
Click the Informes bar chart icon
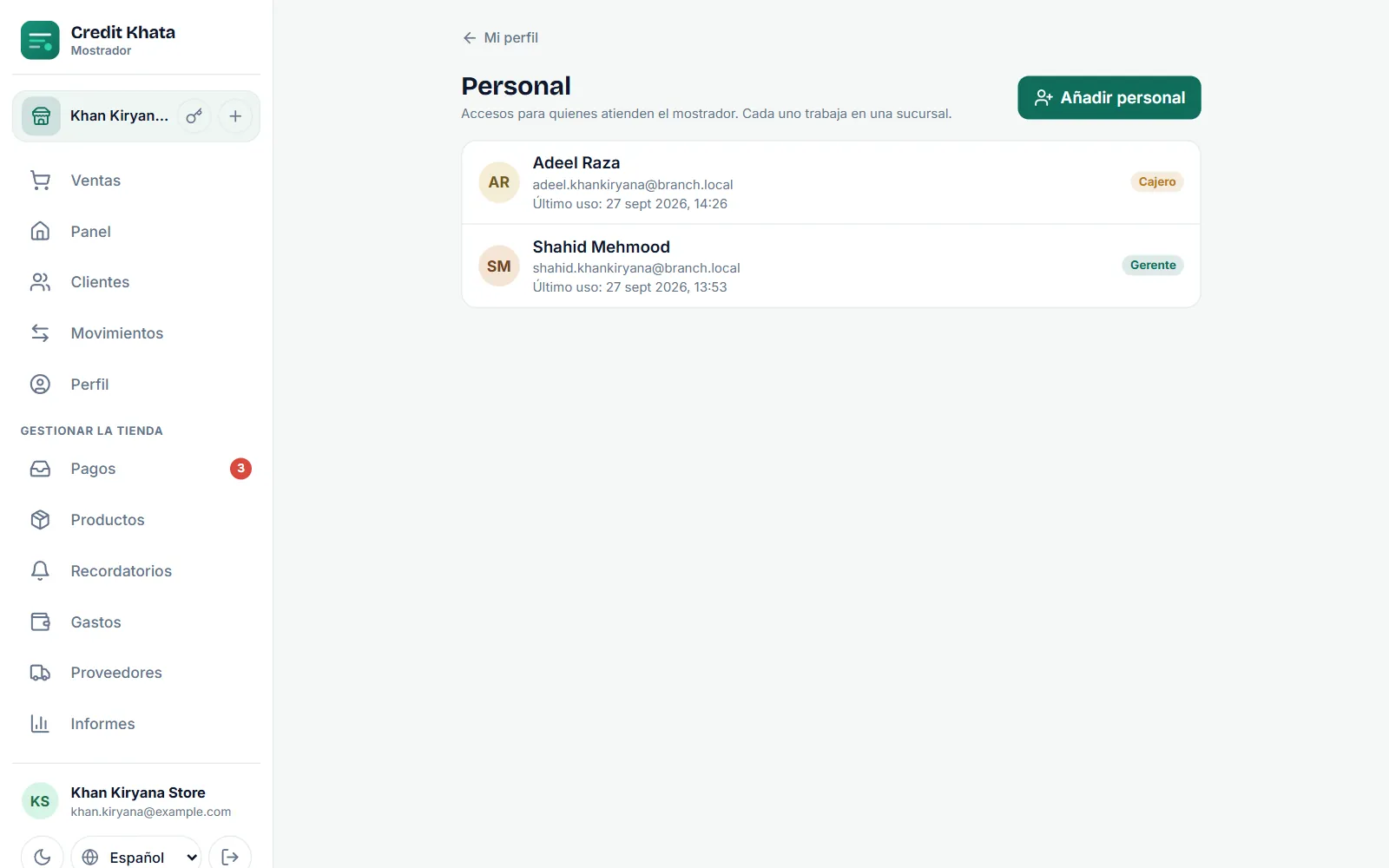coord(40,724)
